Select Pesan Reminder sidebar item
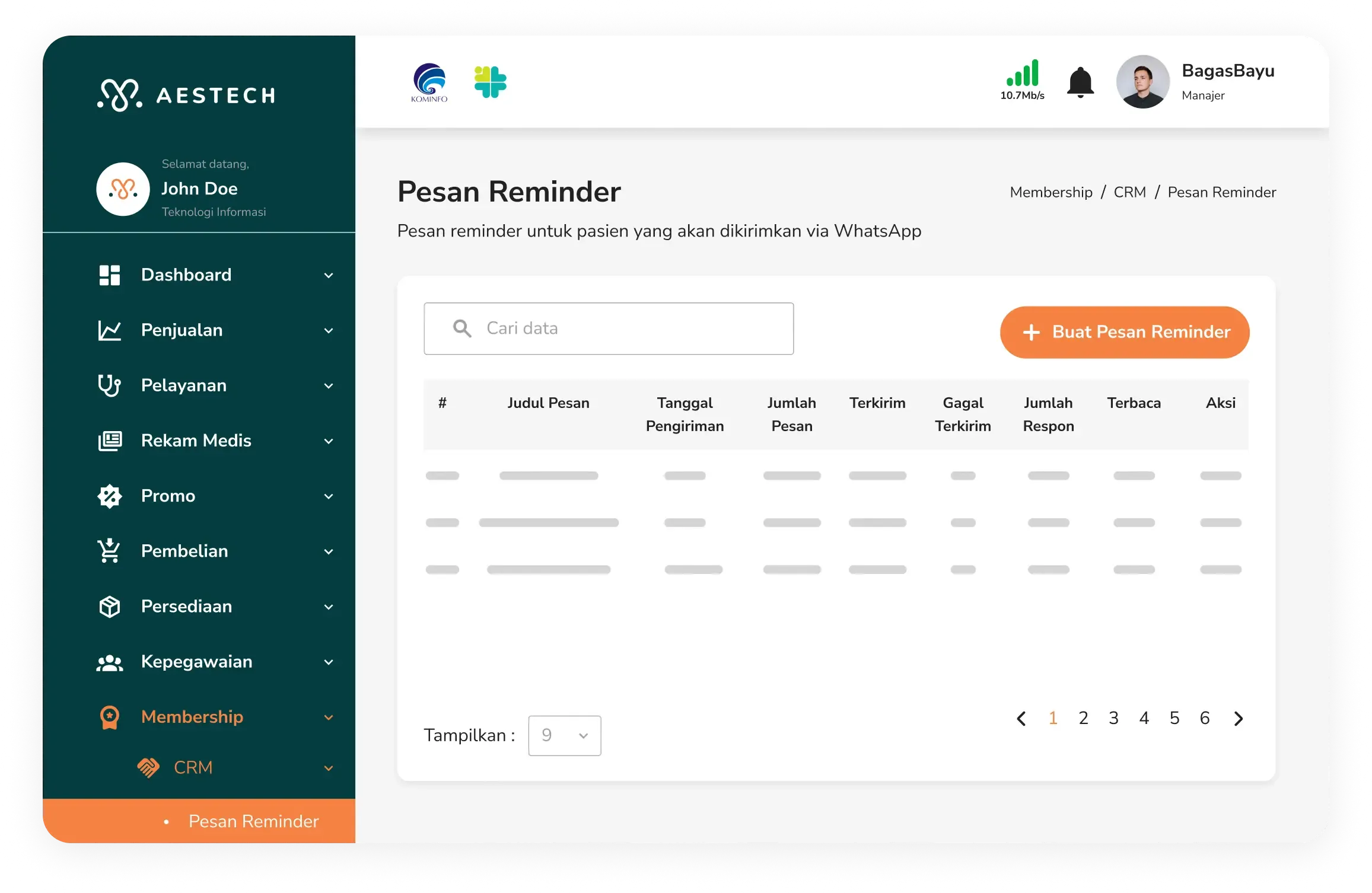 pyautogui.click(x=253, y=821)
